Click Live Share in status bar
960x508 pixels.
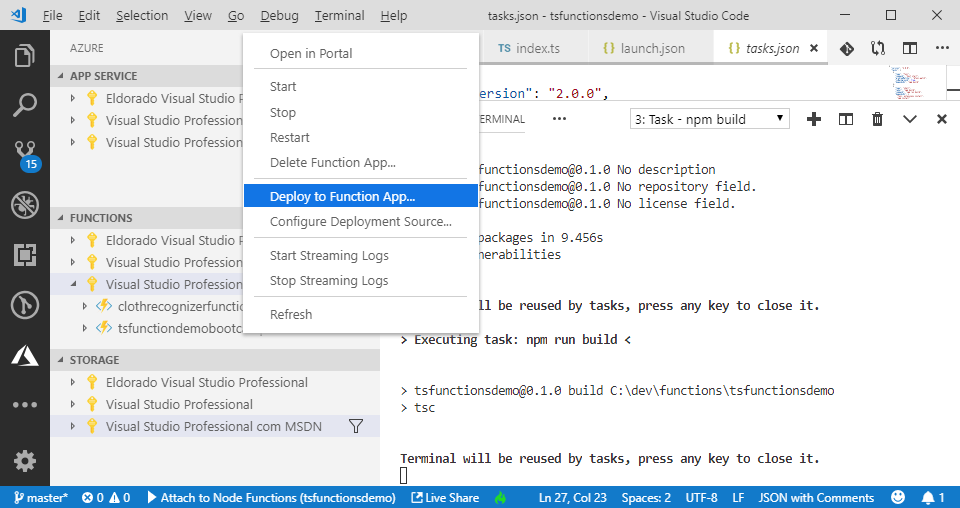[445, 498]
